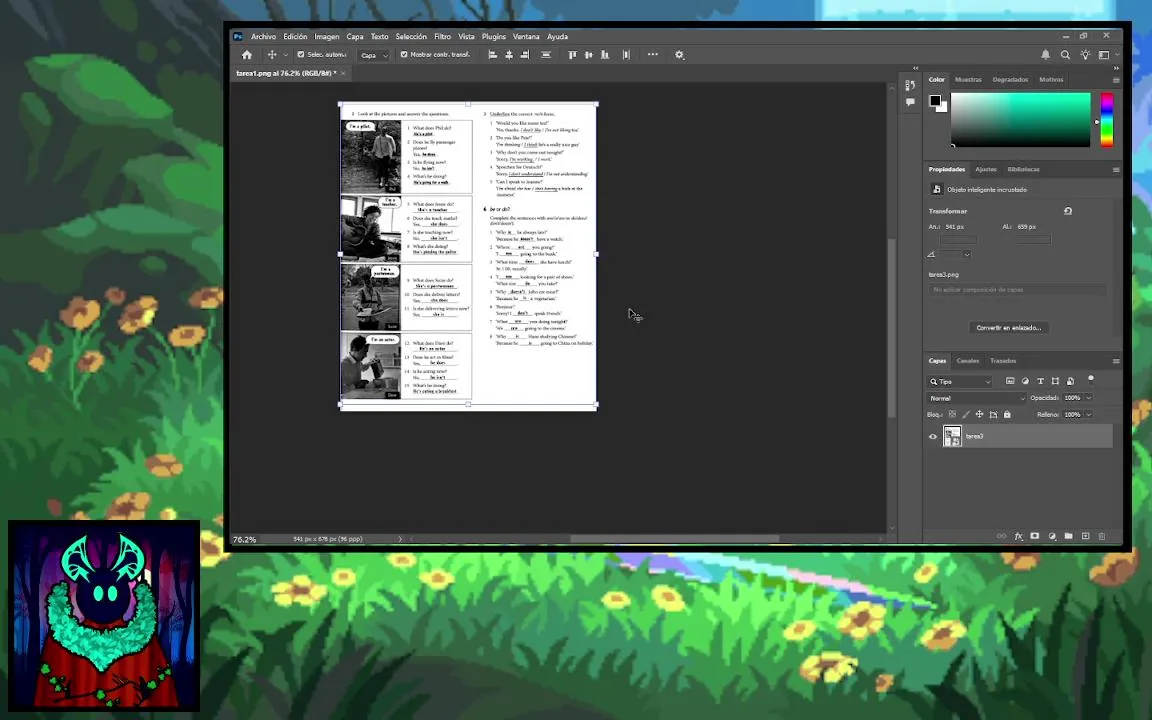Close the tarea1.png document tab

(x=343, y=73)
